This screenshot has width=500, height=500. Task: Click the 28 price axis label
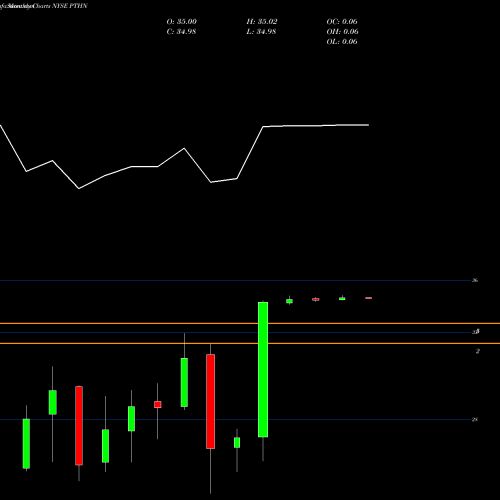point(475,420)
